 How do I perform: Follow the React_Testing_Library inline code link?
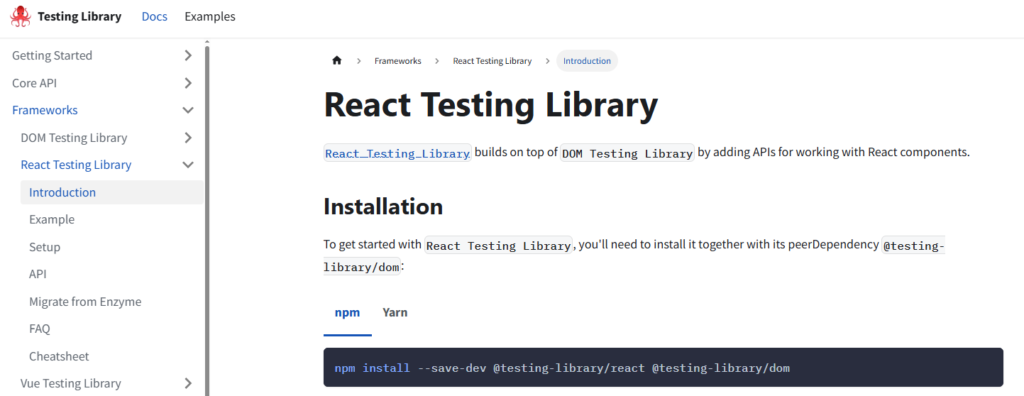coord(398,154)
